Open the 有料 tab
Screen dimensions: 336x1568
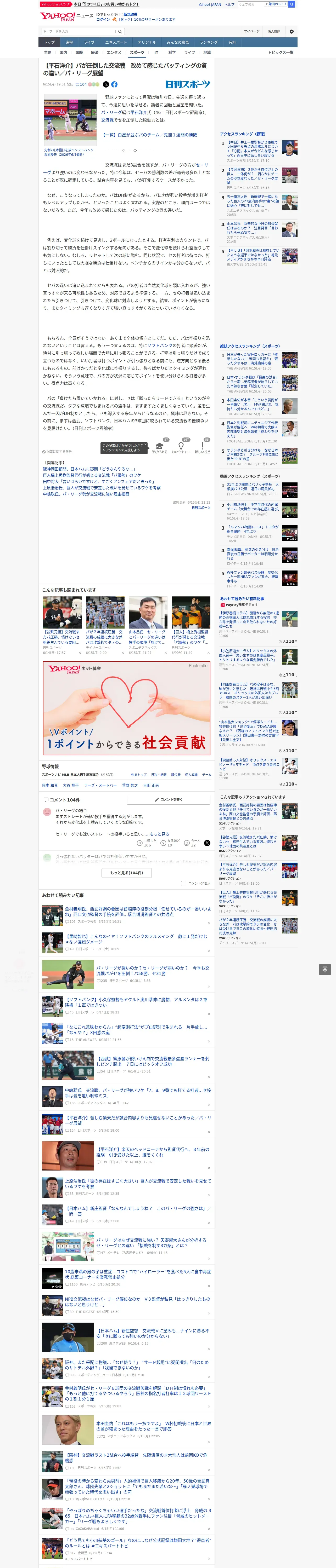pyautogui.click(x=232, y=42)
